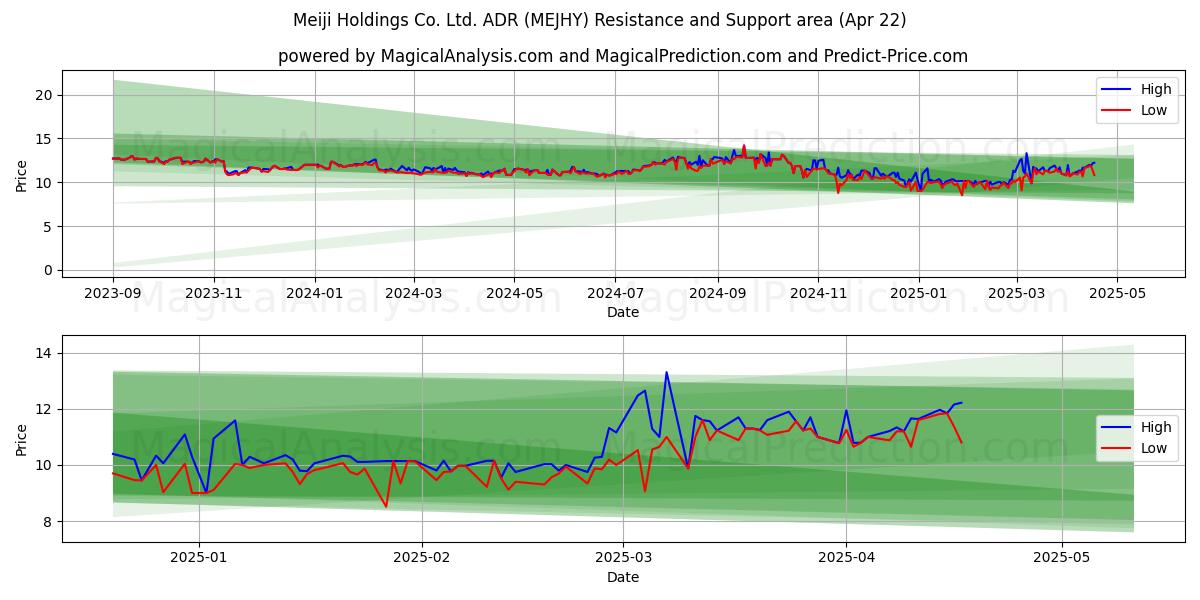Click the 2024-05 tick label
The image size is (1200, 600).
514,293
